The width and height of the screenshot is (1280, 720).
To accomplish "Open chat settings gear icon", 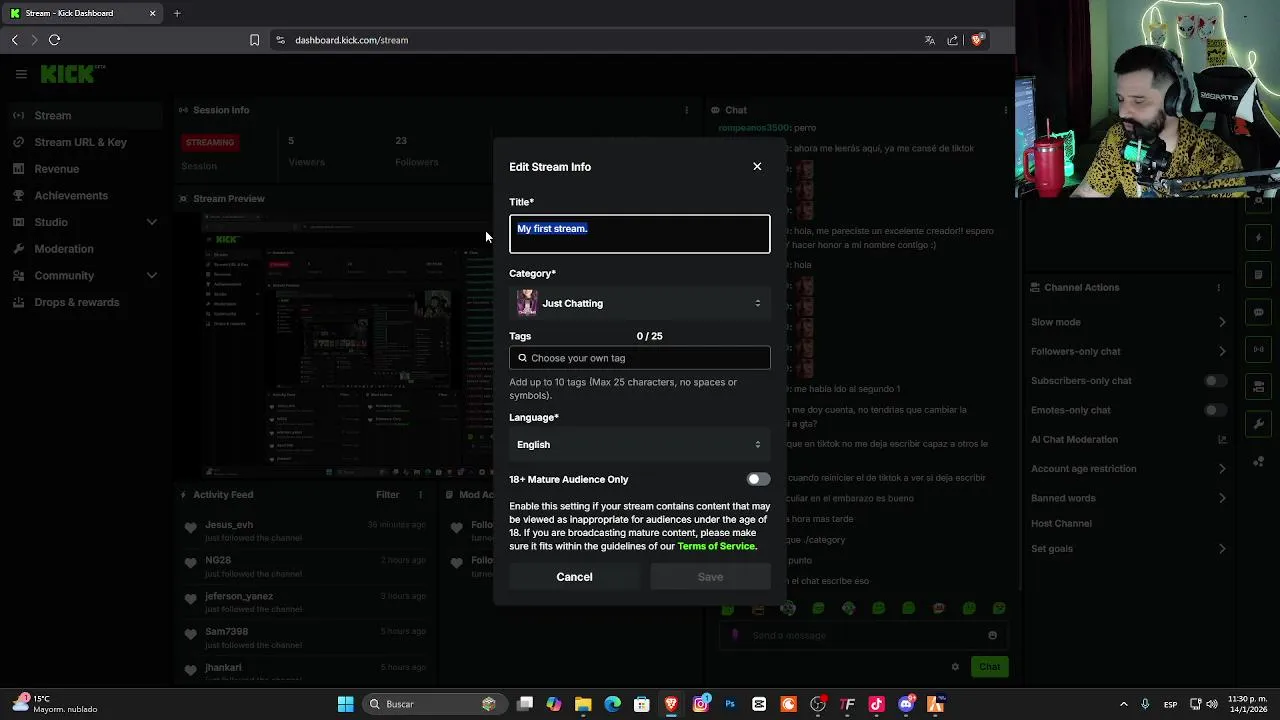I will pyautogui.click(x=955, y=667).
